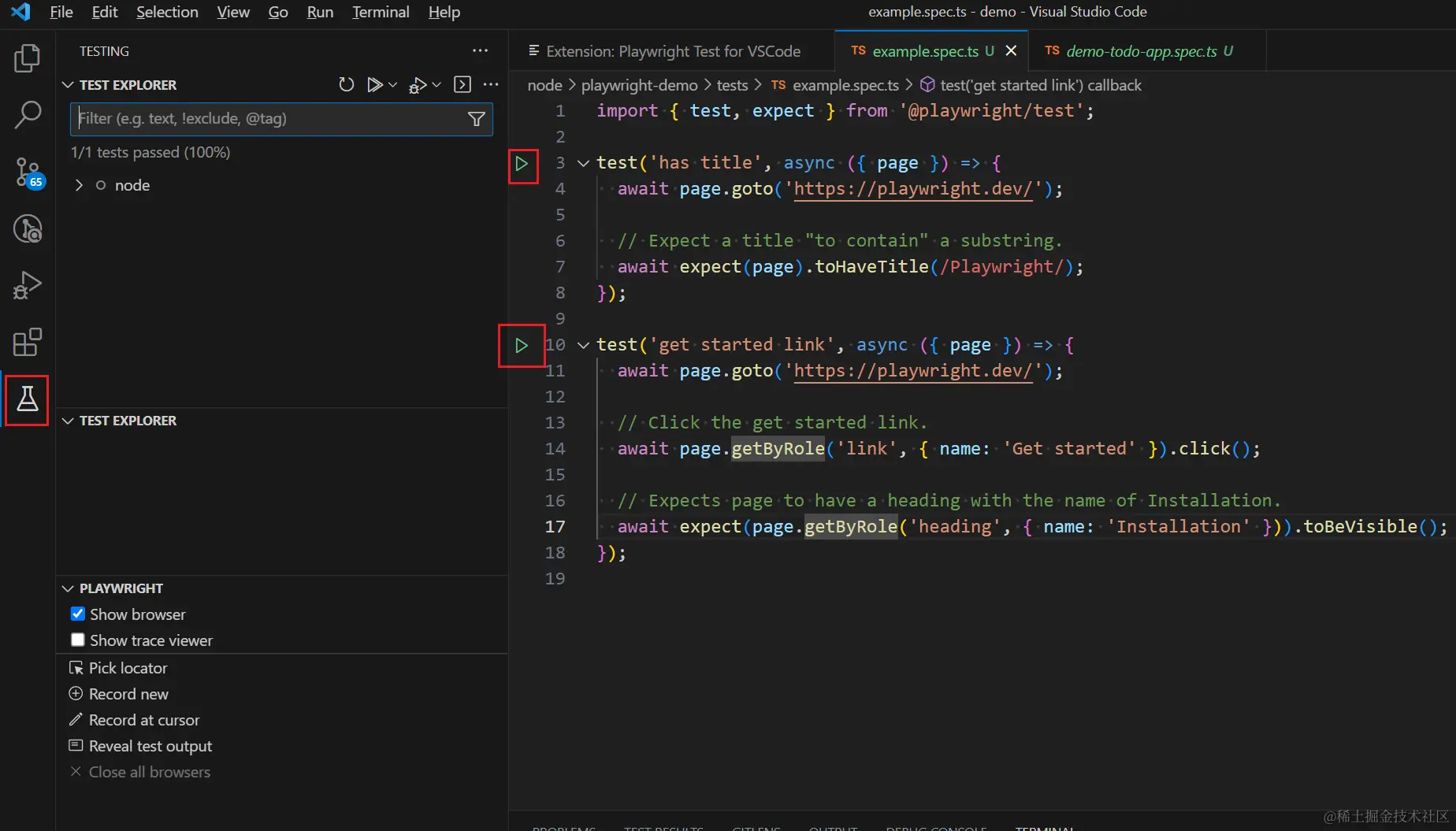Viewport: 1456px width, 831px height.
Task: Collapse the Playwright section
Action: [68, 588]
